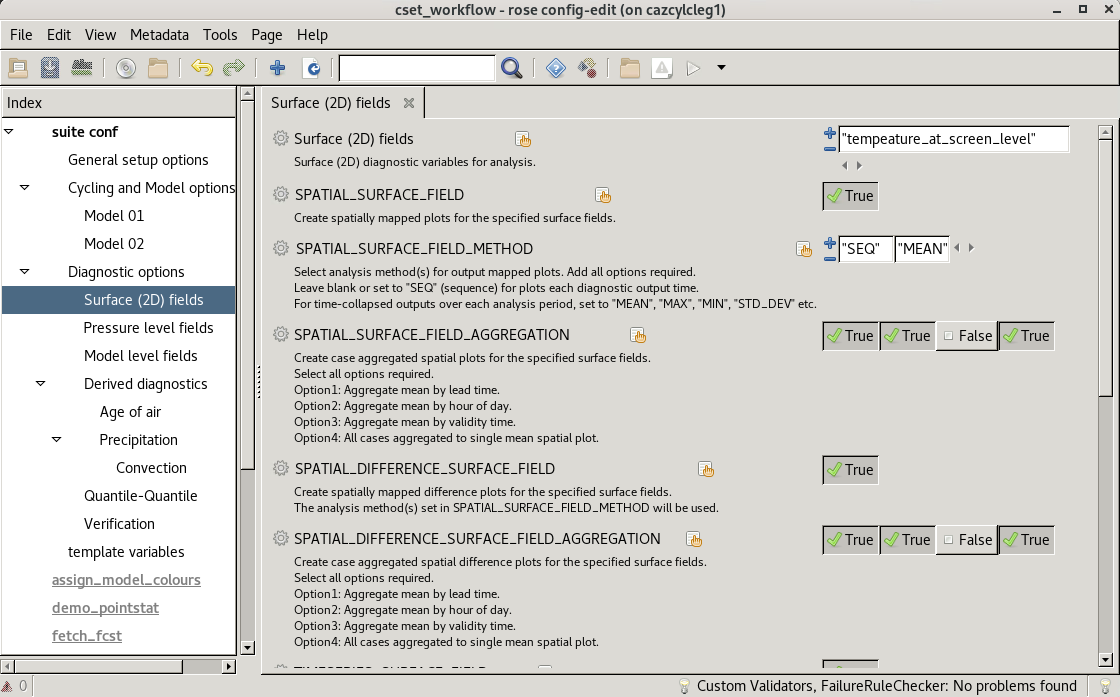1120x697 pixels.
Task: Open the File menu
Action: [21, 35]
